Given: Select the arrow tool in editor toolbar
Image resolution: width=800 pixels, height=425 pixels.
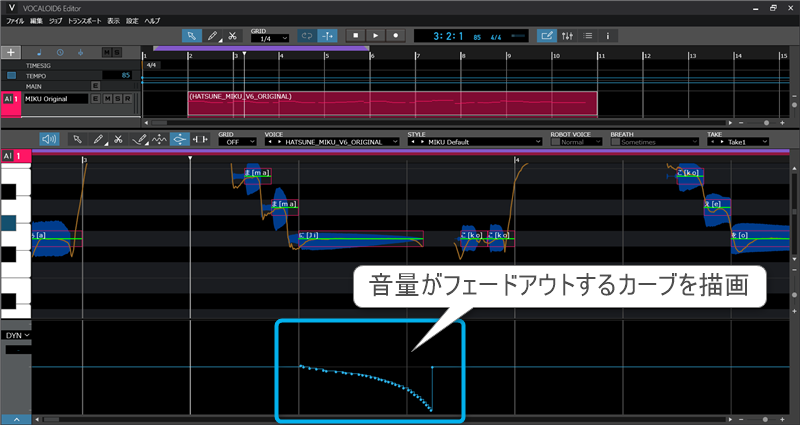Looking at the screenshot, I should [x=78, y=139].
